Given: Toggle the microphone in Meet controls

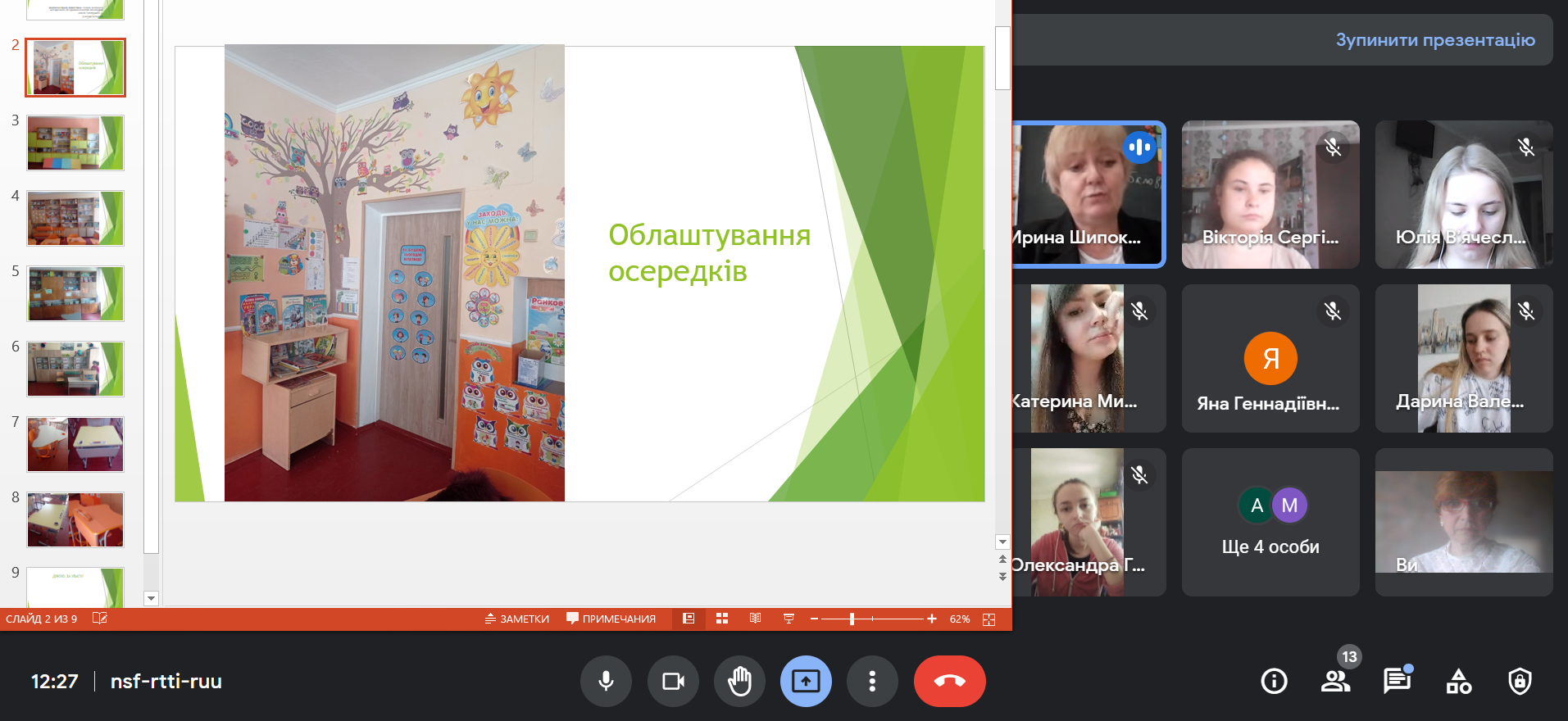Looking at the screenshot, I should (606, 681).
